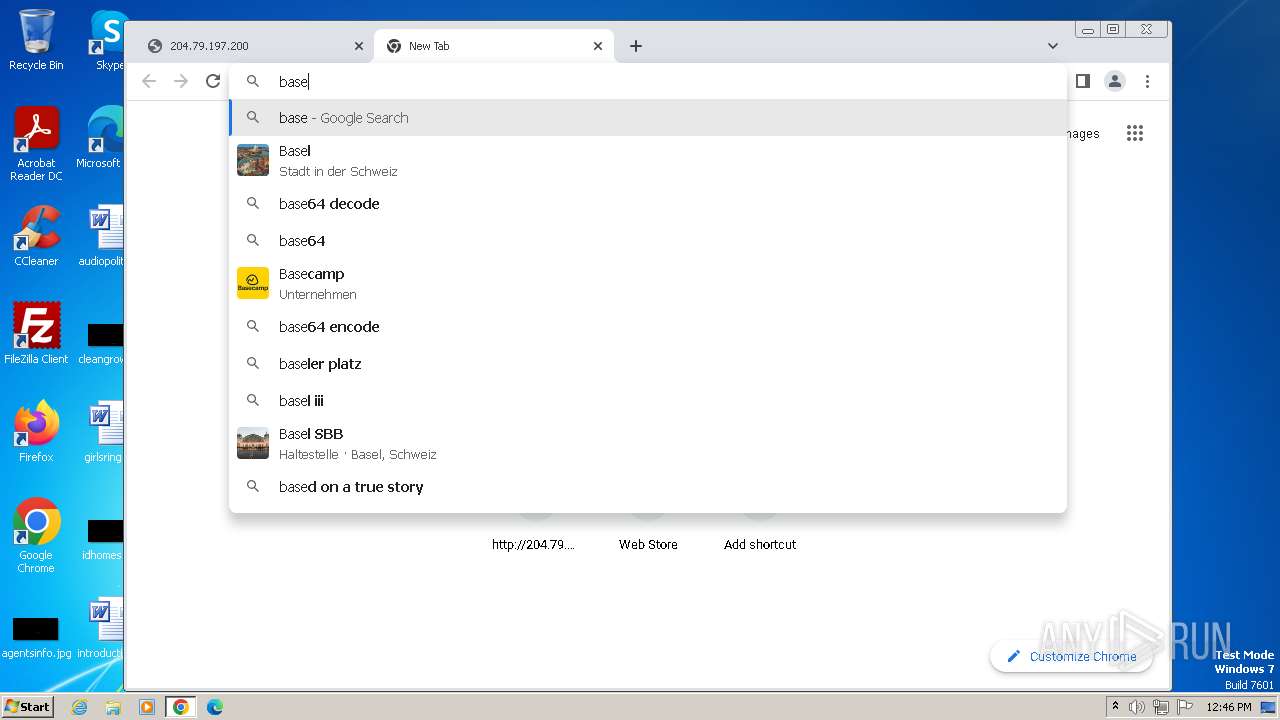Switch to the New Tab tab

493,46
